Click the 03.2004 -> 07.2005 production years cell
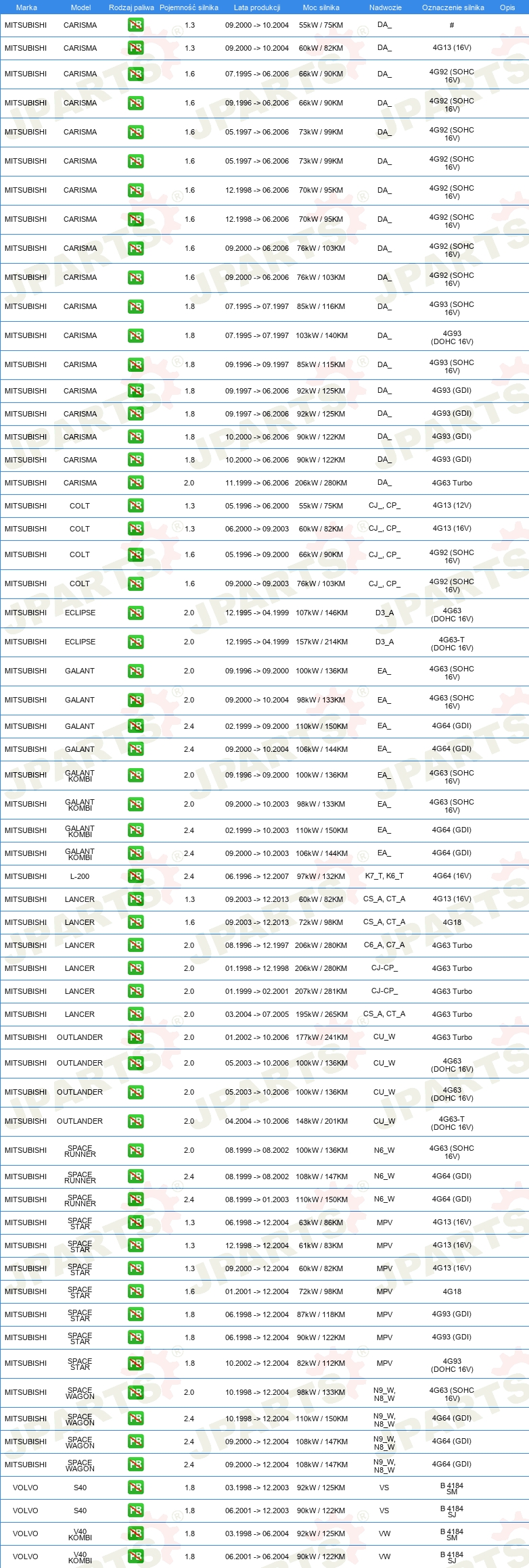This screenshot has height=1568, width=529. click(x=257, y=1014)
